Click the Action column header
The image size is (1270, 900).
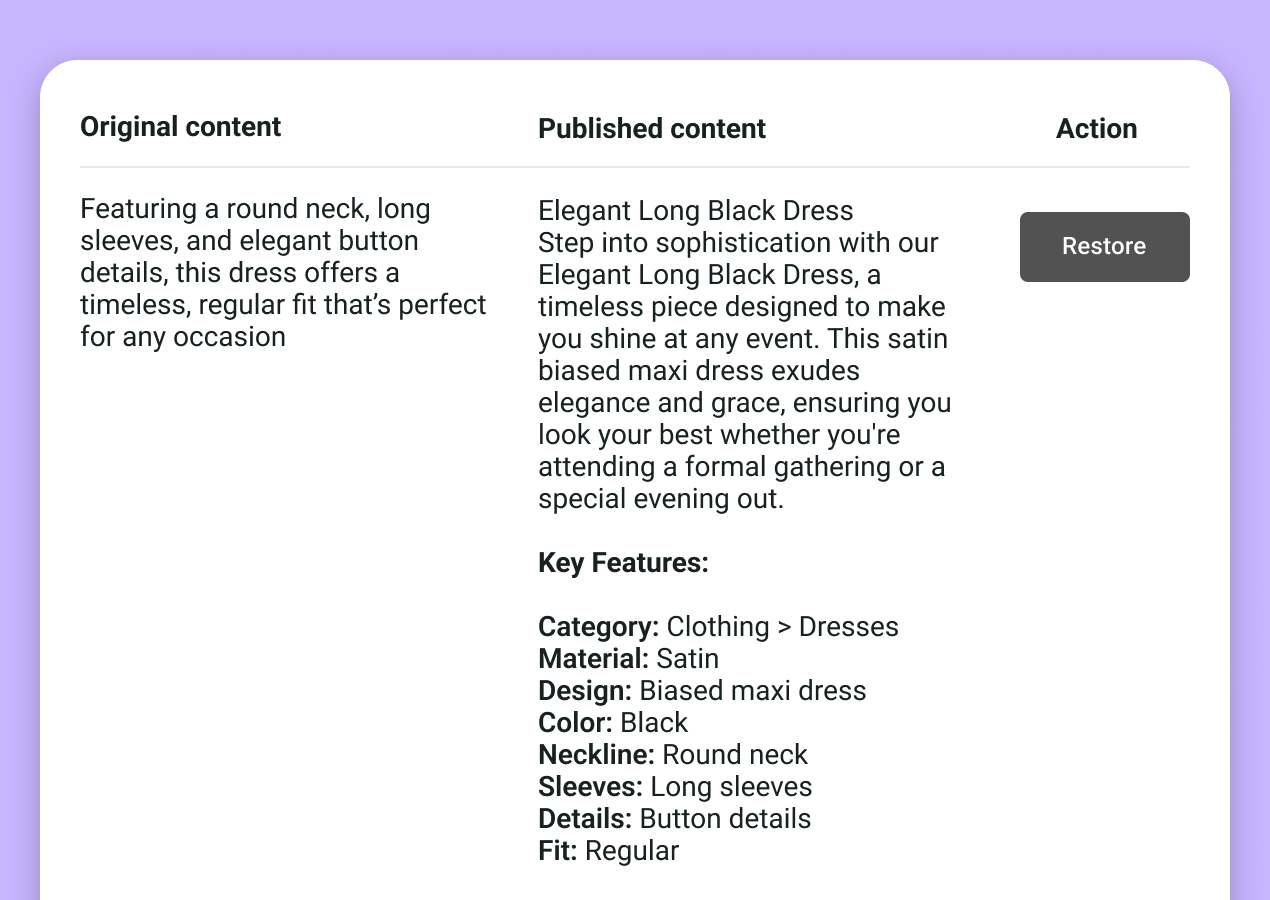pyautogui.click(x=1096, y=129)
